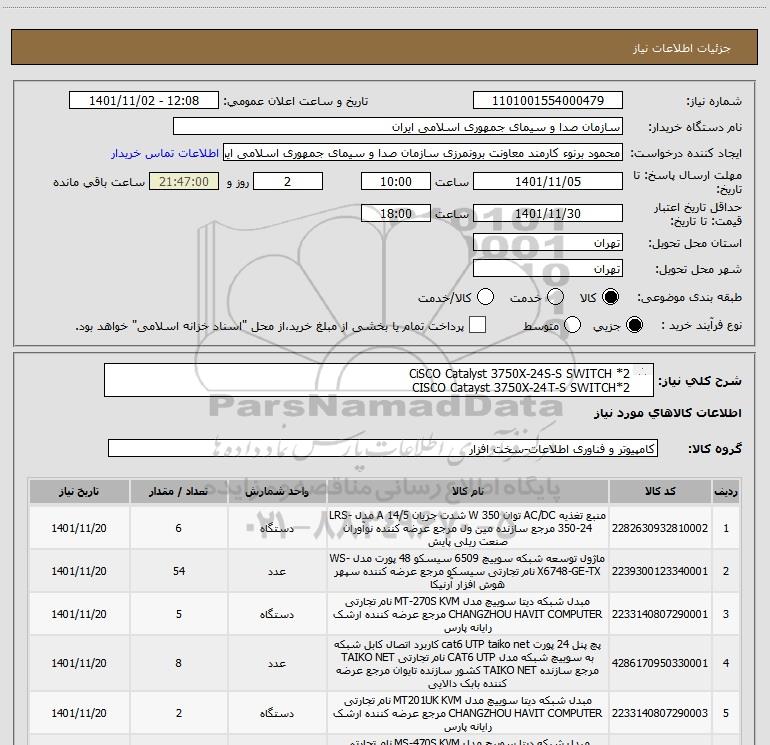Click the WS-X6748-GE-TX module item name
This screenshot has width=770, height=745.
coord(468,571)
